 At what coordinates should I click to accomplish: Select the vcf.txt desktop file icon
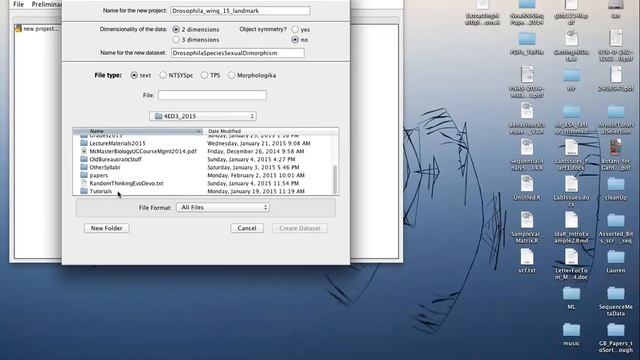527,257
